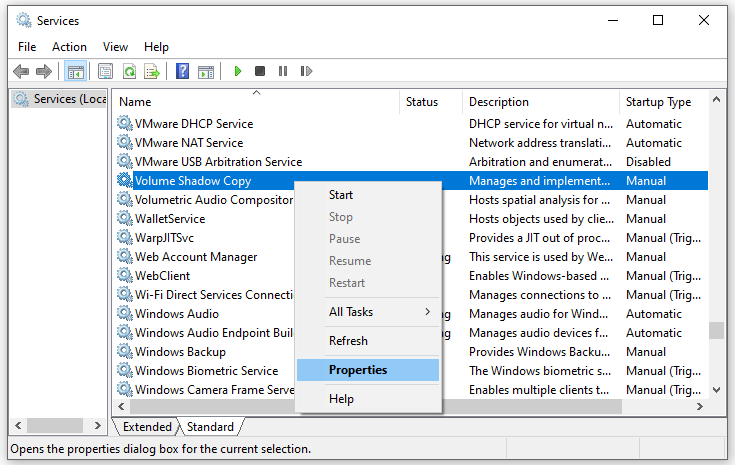Switch to the Extended tab

pos(147,427)
